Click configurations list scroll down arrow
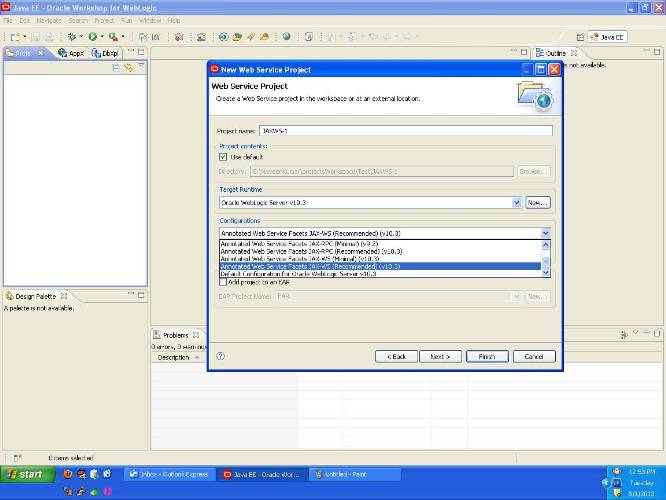Image resolution: width=666 pixels, height=500 pixels. point(546,273)
